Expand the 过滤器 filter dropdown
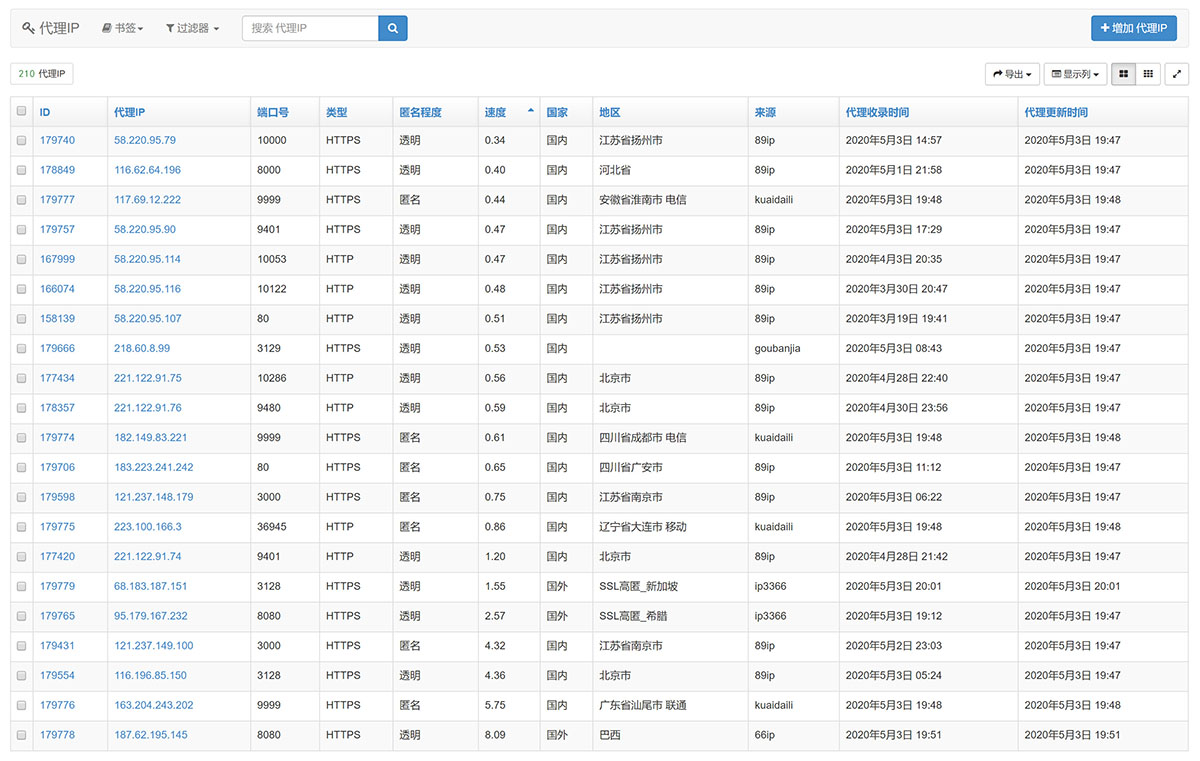The height and width of the screenshot is (761, 1200). (192, 29)
